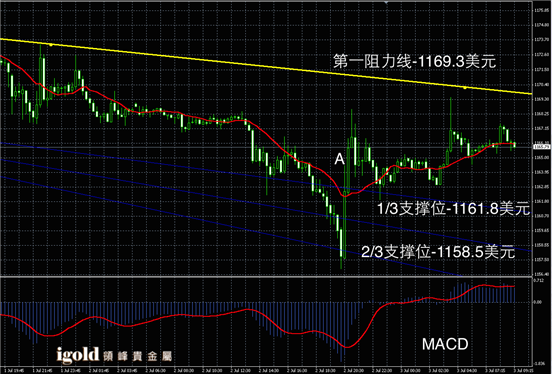Viewport: 552px width, 374px height.
Task: Select the 2/3支撑位-1158.5美元 label
Action: 438,252
